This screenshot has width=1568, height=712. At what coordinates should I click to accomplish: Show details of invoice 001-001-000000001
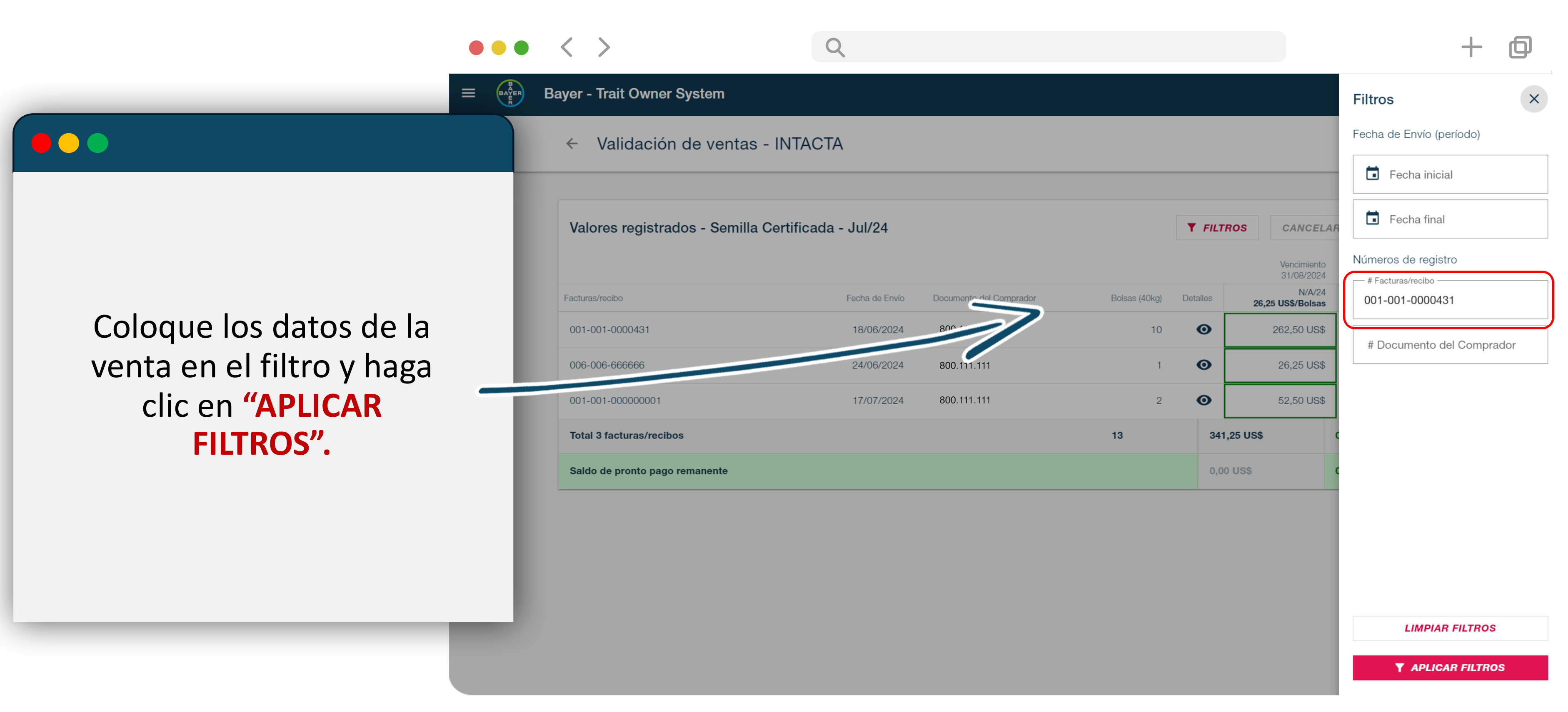coord(1203,400)
